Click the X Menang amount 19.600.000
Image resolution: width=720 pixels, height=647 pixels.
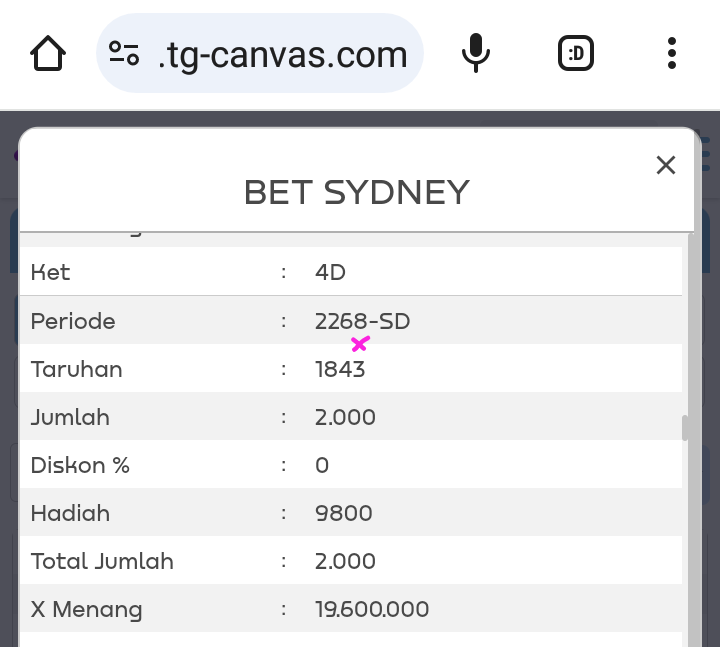click(x=372, y=609)
